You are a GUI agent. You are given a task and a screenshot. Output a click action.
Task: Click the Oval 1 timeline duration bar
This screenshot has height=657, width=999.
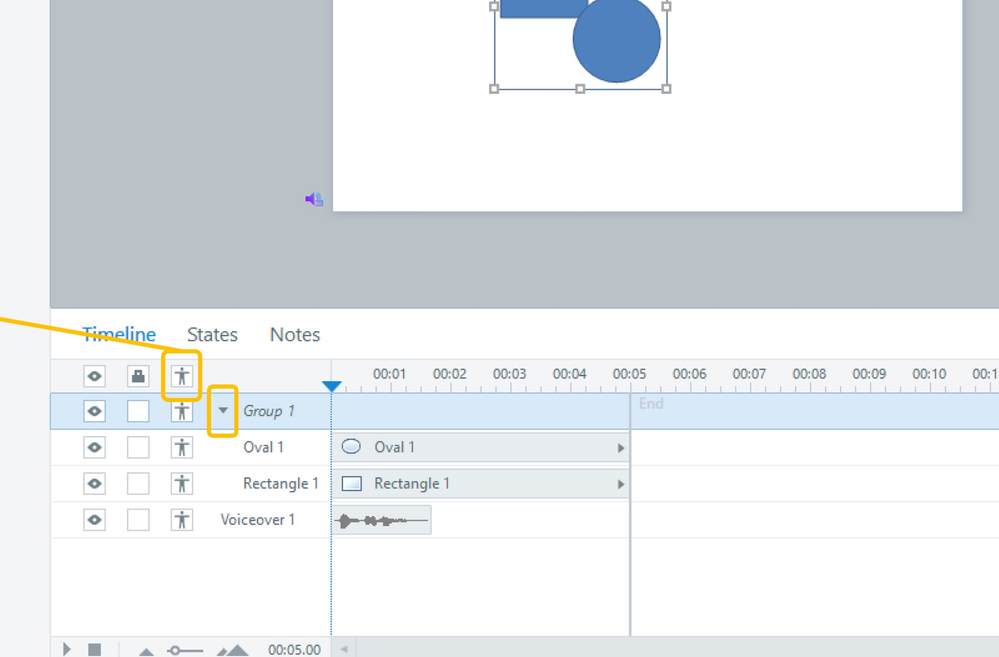coord(480,447)
